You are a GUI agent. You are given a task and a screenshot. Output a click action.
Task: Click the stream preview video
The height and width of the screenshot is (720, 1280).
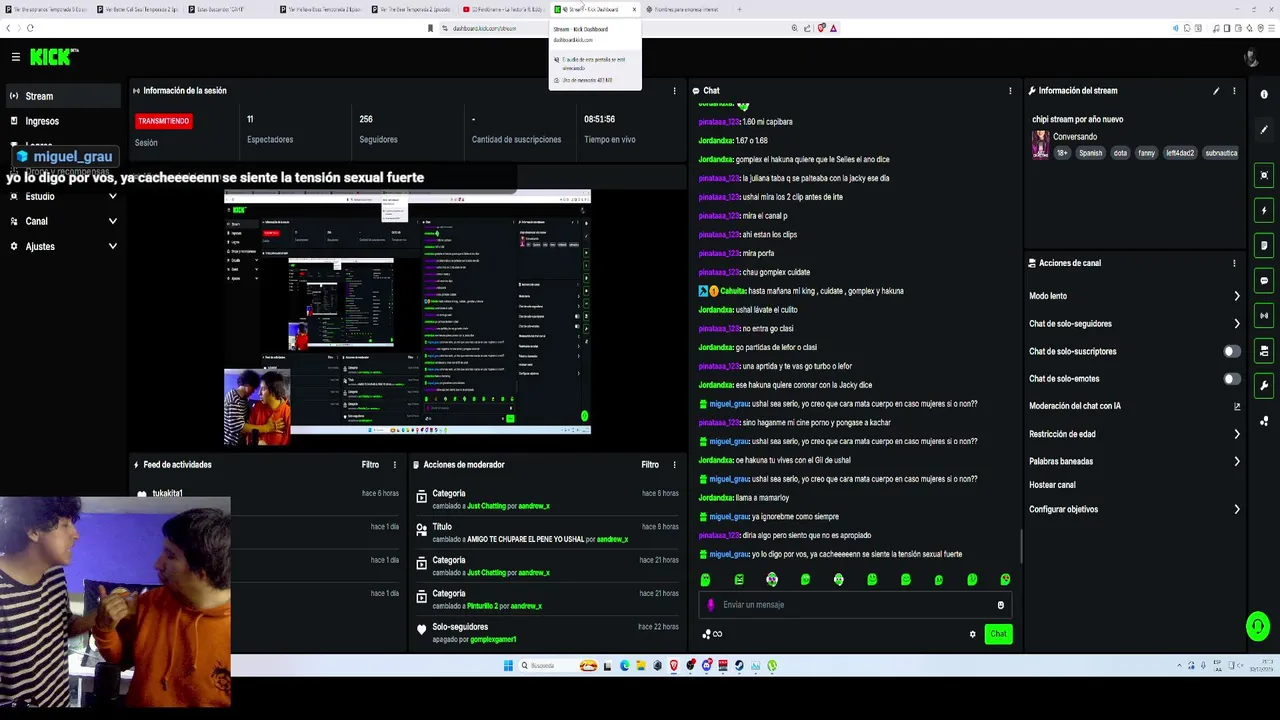point(407,311)
